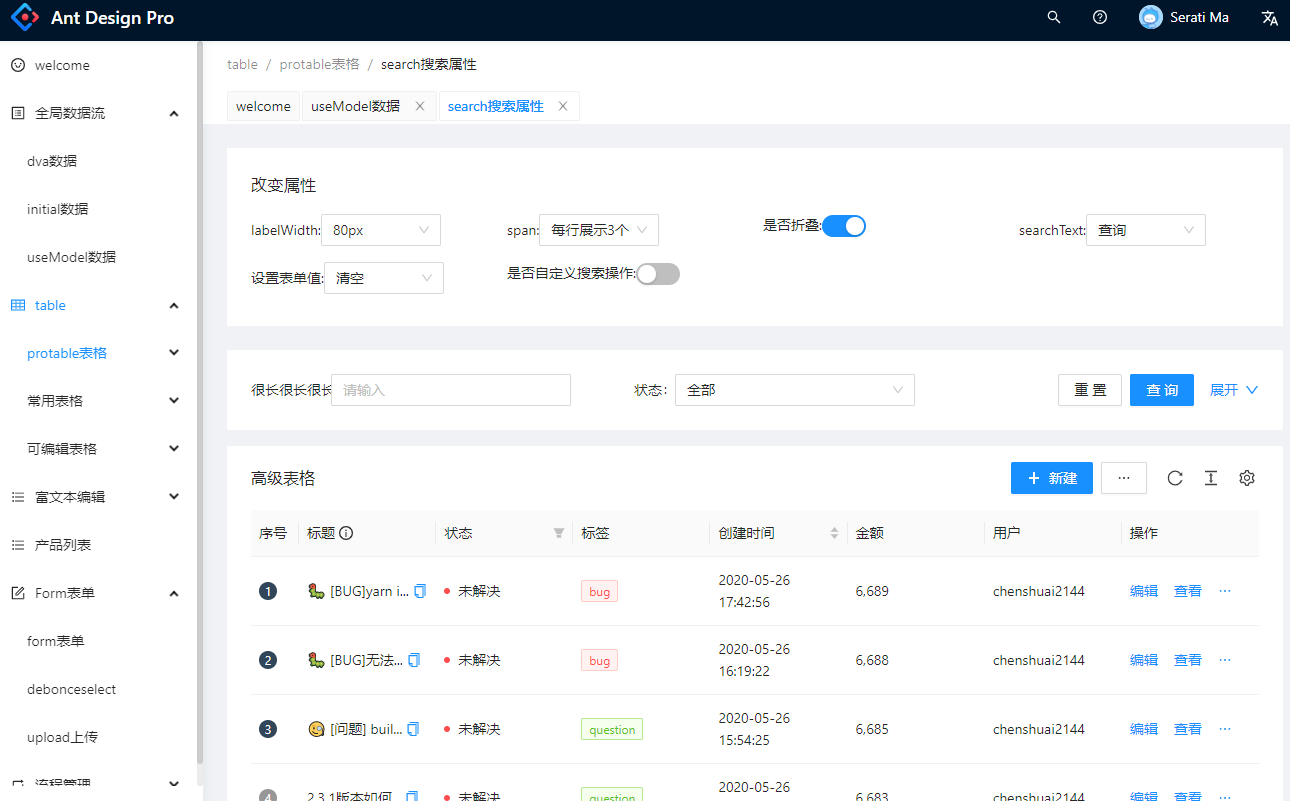Focus the 请输入 search input field
1290x801 pixels.
(451, 390)
